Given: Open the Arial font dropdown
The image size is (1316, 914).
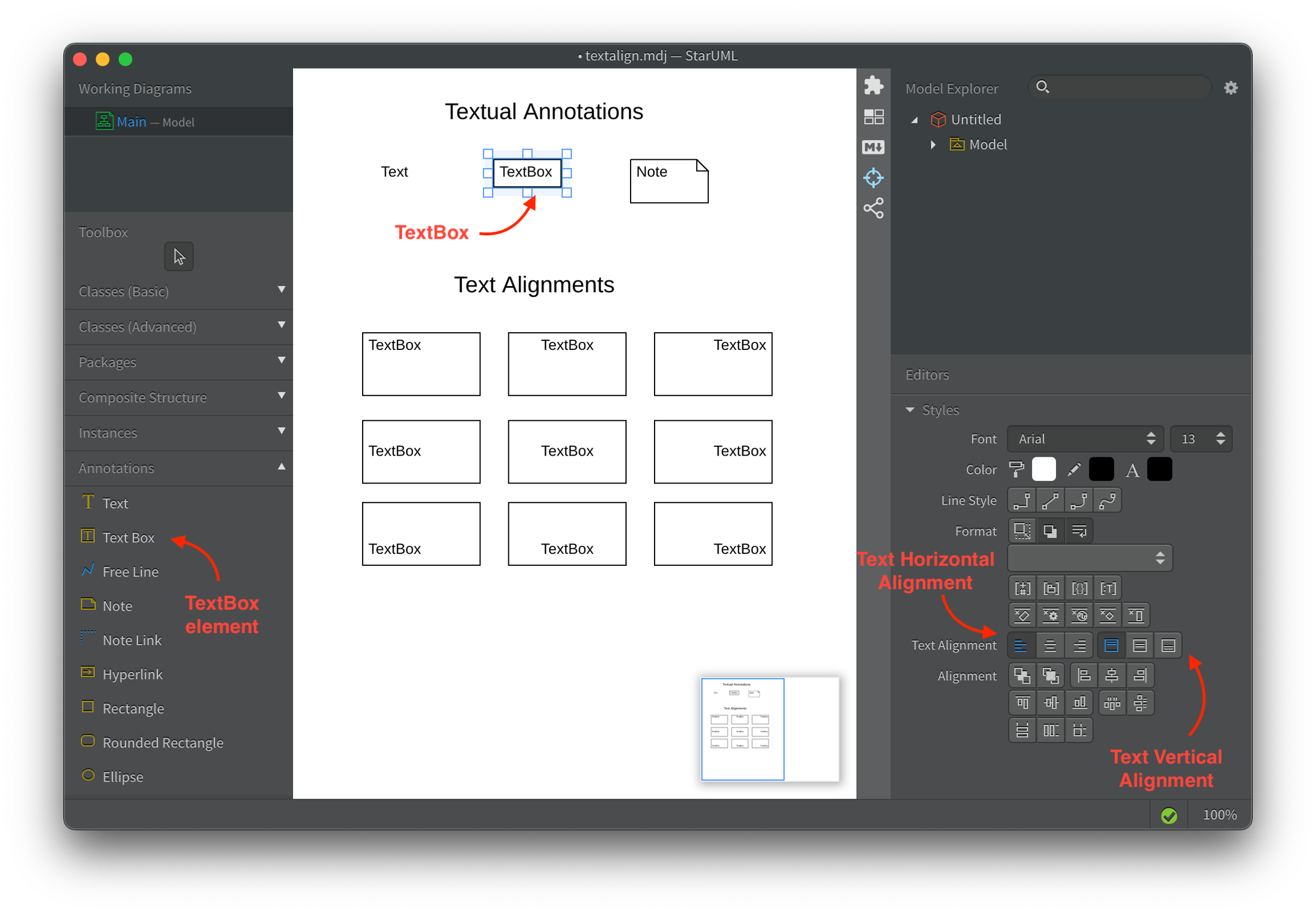Looking at the screenshot, I should [1085, 438].
